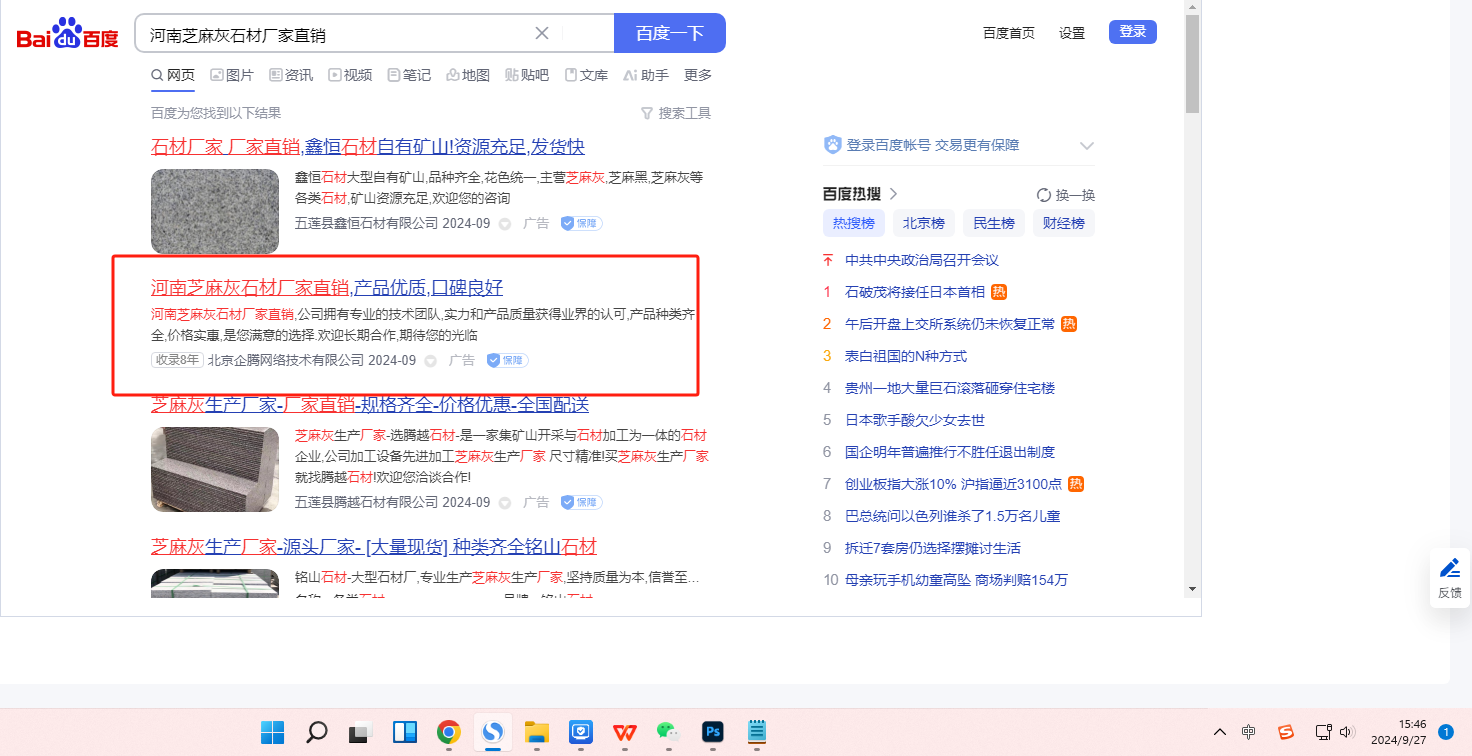
Task: Click the 换一换 refresh icon
Action: pos(1044,195)
